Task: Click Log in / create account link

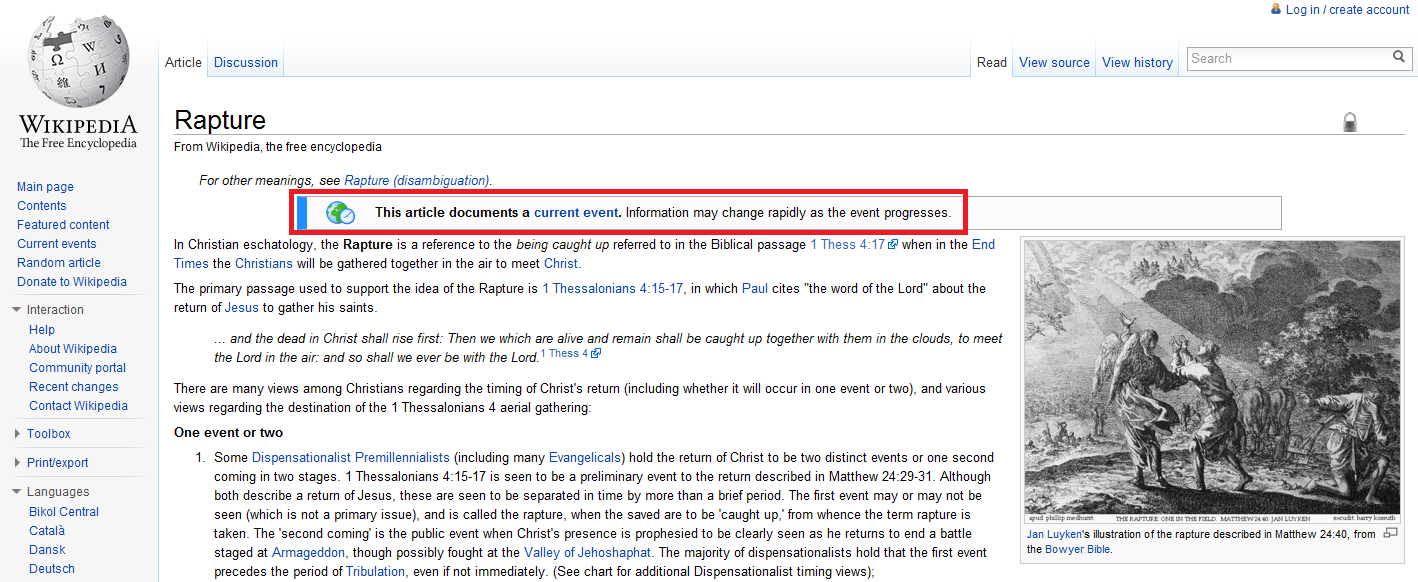Action: [1348, 10]
